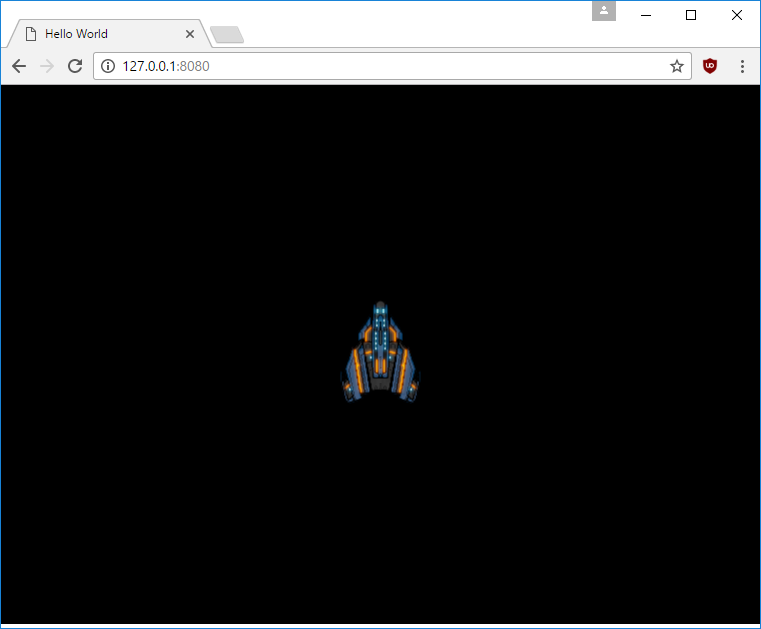Click the spaceship sprite in the canvas

pyautogui.click(x=380, y=352)
